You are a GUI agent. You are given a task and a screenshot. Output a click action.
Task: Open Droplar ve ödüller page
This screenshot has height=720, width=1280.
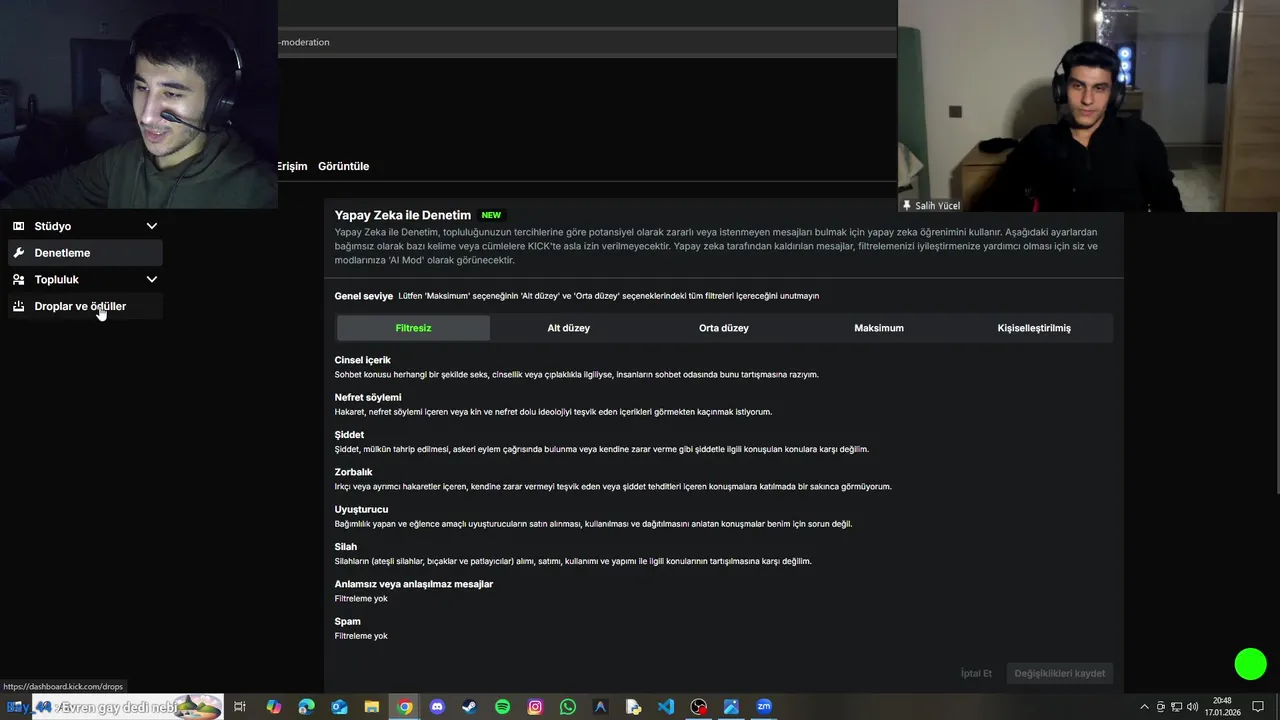click(85, 306)
